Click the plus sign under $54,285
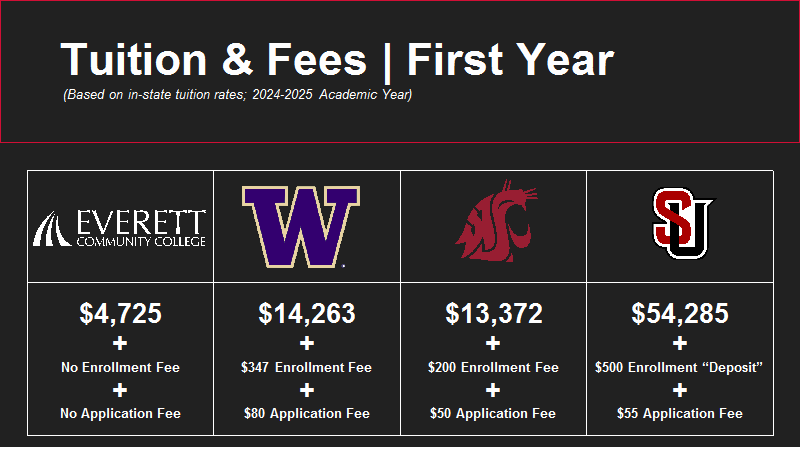The height and width of the screenshot is (450, 800). (x=680, y=343)
